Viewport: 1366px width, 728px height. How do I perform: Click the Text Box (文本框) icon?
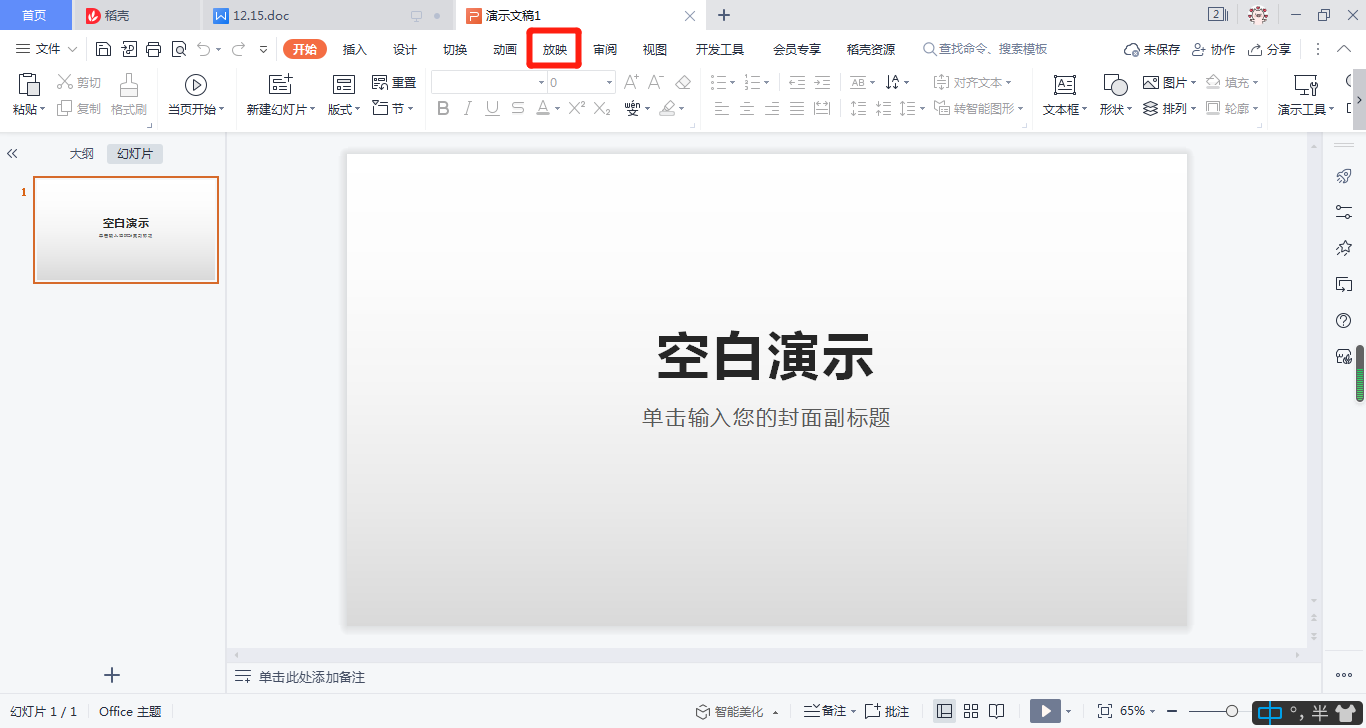point(1065,85)
